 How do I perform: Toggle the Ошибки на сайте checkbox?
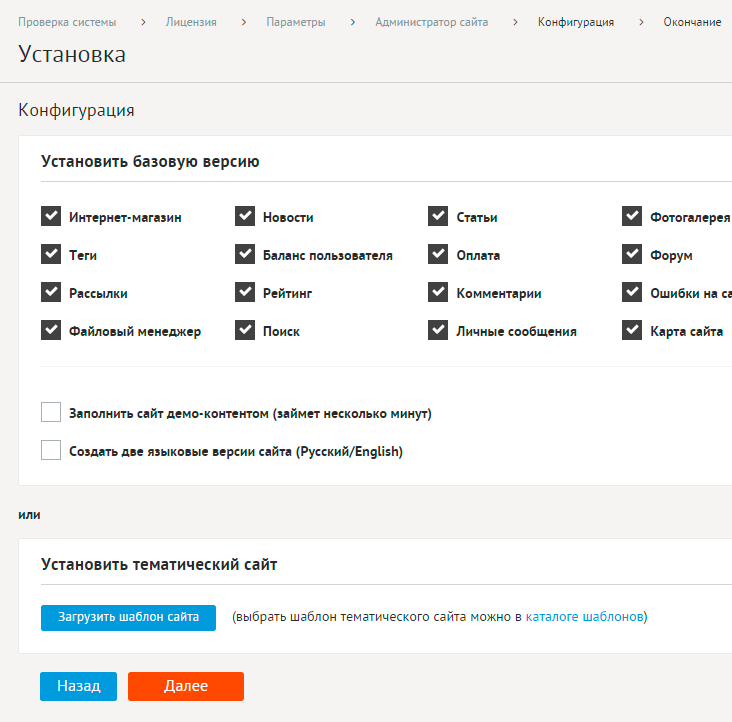coord(632,292)
